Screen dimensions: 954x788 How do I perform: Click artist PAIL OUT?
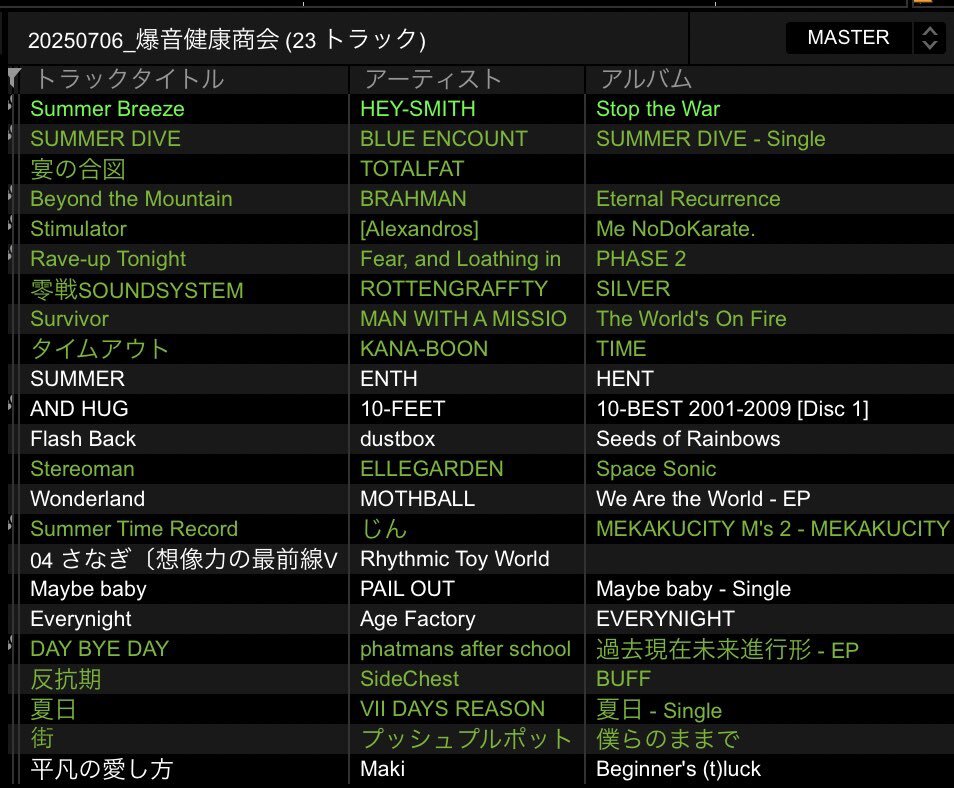pos(407,589)
